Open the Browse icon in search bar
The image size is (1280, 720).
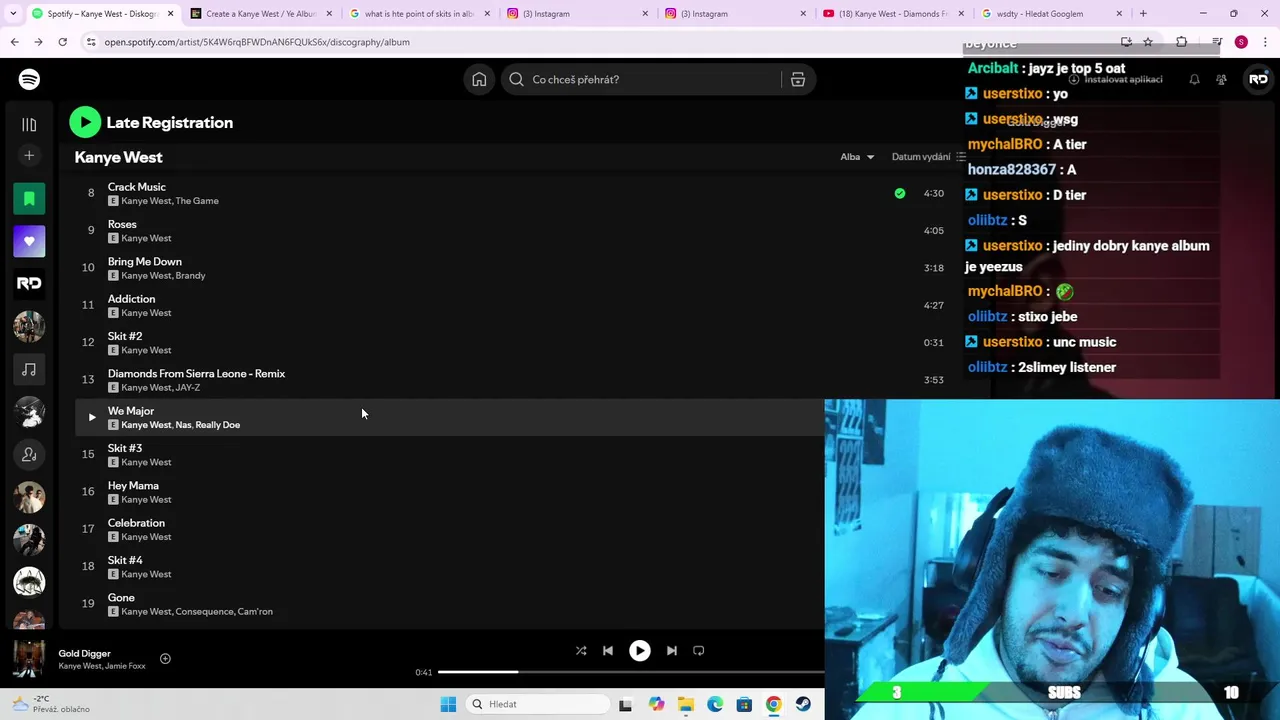798,79
